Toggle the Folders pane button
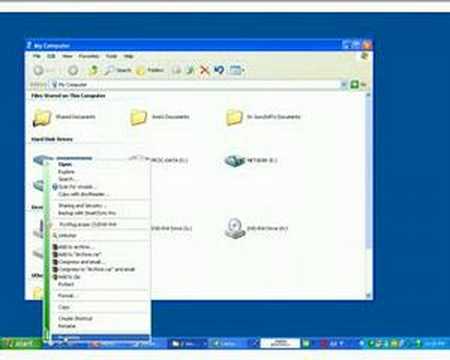The width and height of the screenshot is (450, 360). [150, 70]
